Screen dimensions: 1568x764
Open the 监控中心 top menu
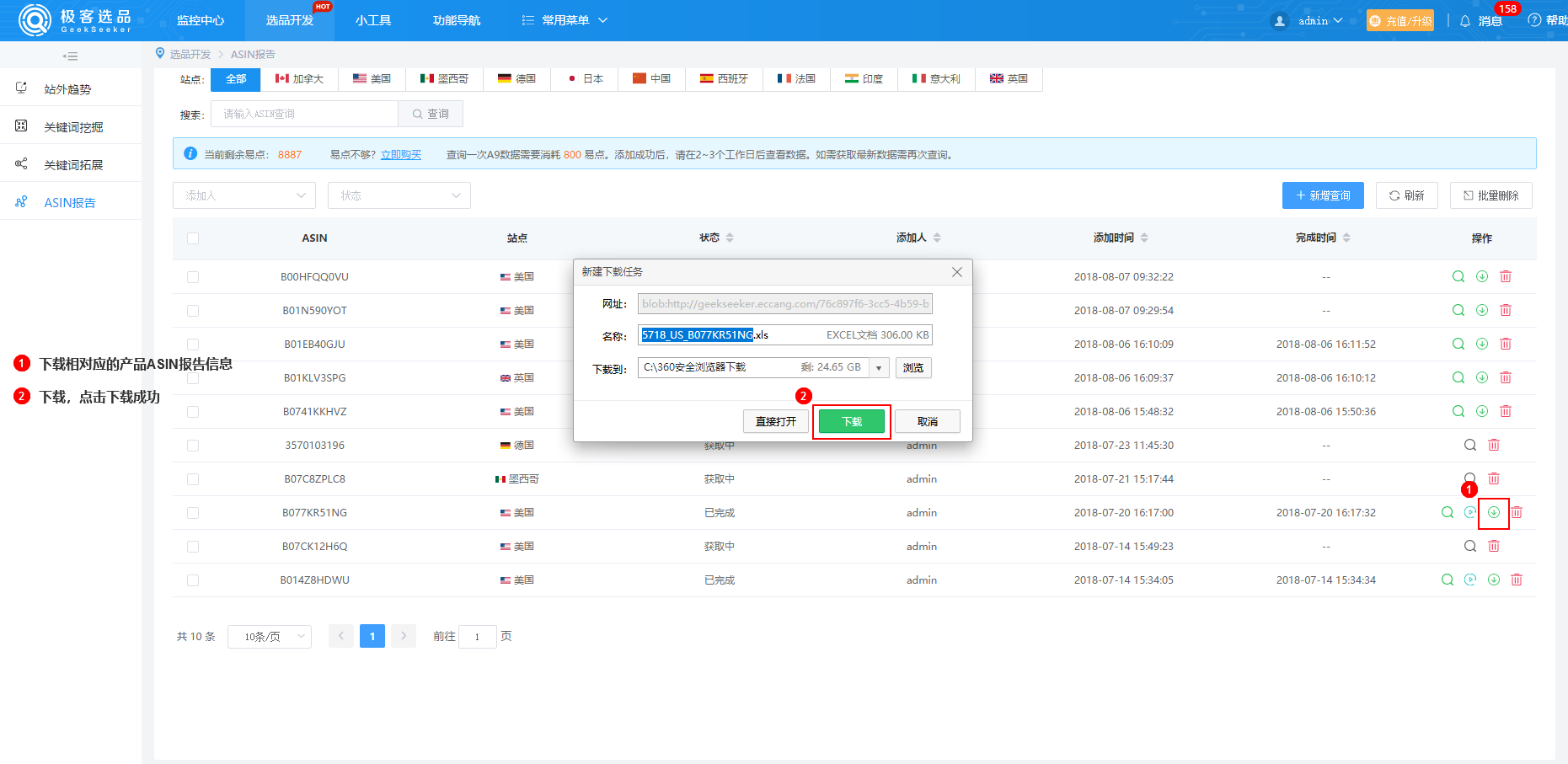tap(201, 20)
